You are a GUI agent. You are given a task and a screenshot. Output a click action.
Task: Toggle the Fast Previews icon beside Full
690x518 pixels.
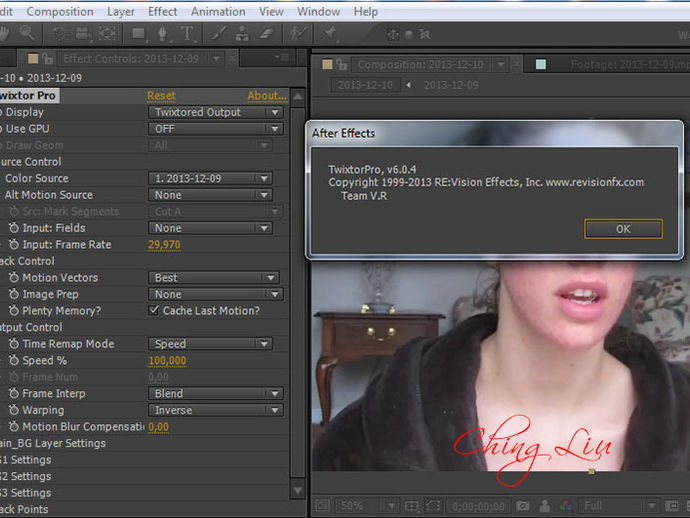672,506
